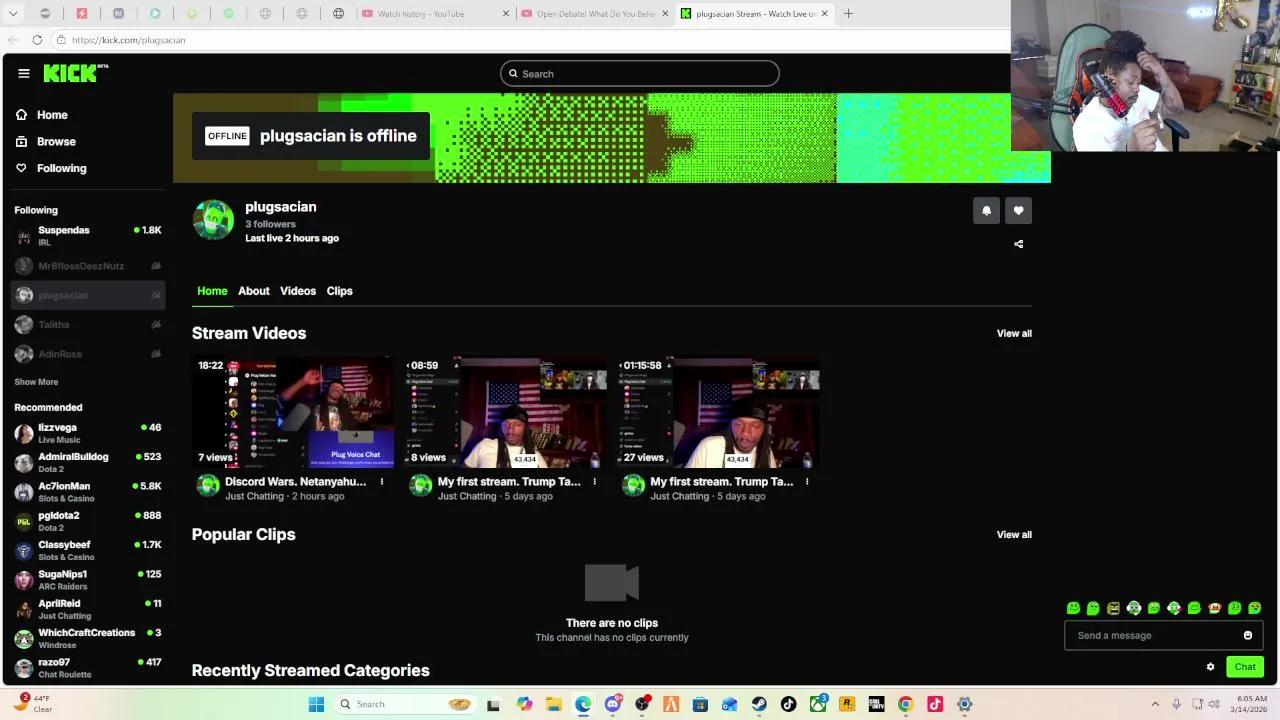Insert the last crying green emote
1280x720 pixels.
pos(1254,608)
